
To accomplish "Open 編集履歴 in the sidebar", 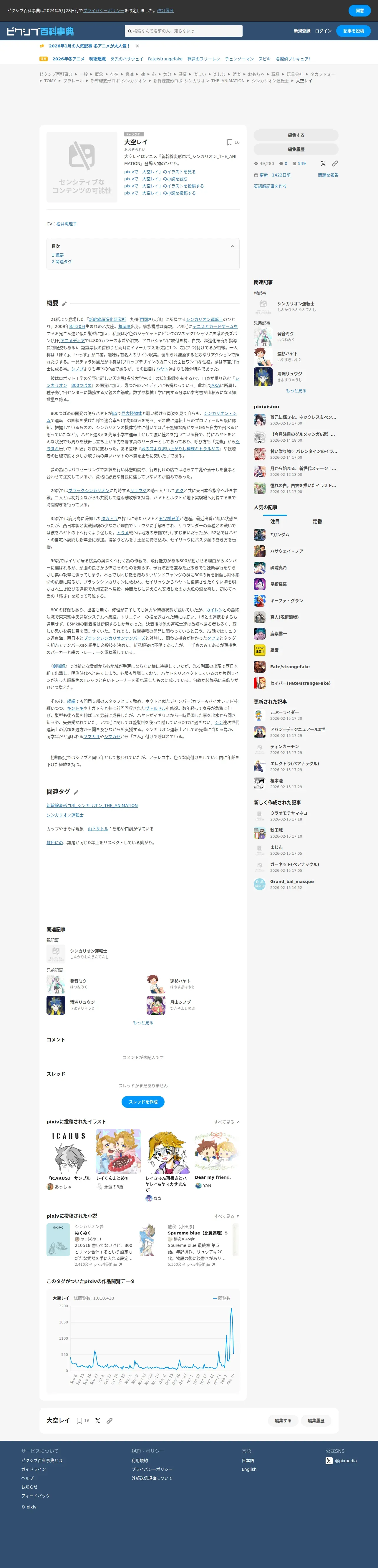I will [x=296, y=149].
